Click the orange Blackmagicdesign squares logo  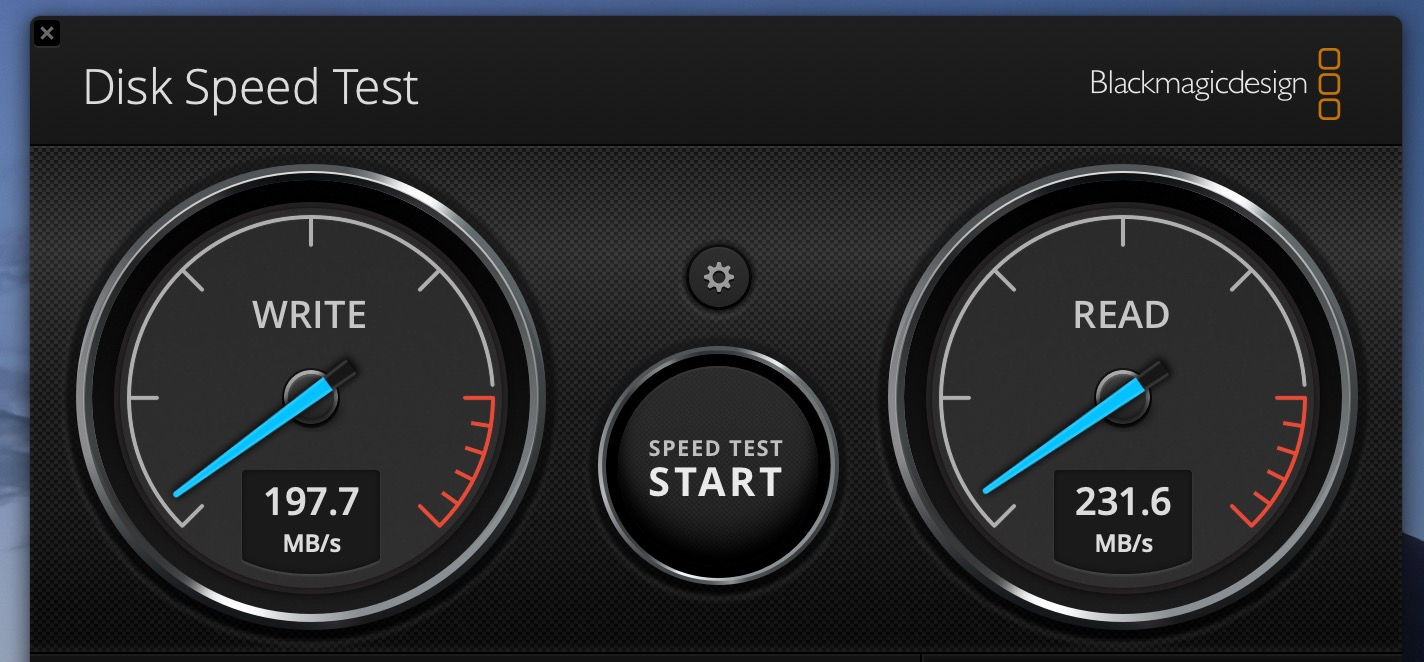(x=1328, y=84)
